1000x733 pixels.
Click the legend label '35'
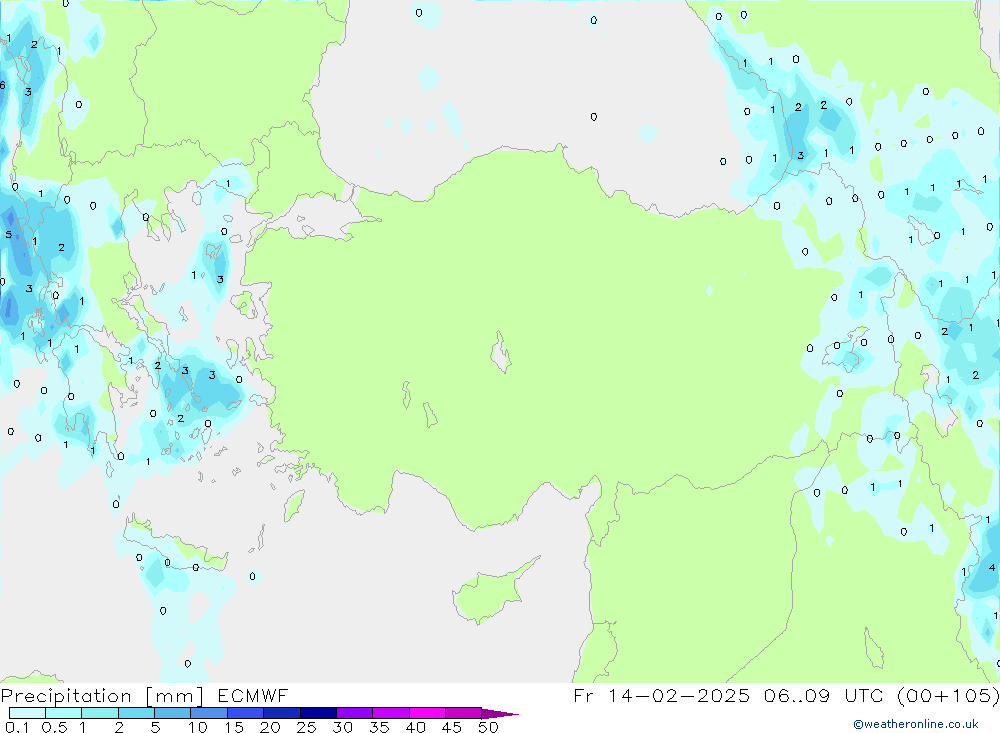pyautogui.click(x=379, y=727)
